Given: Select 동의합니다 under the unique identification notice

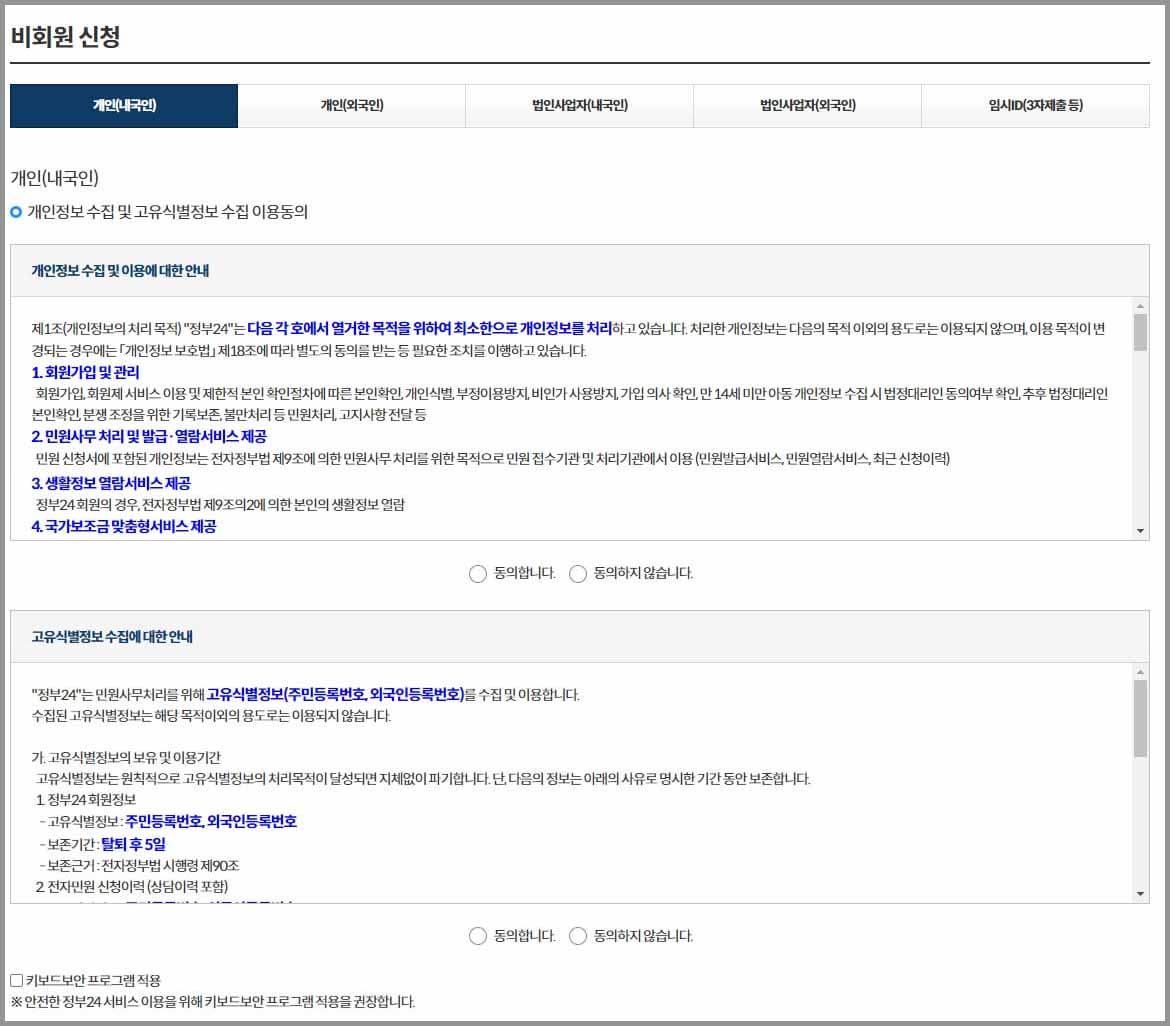Looking at the screenshot, I should (477, 935).
